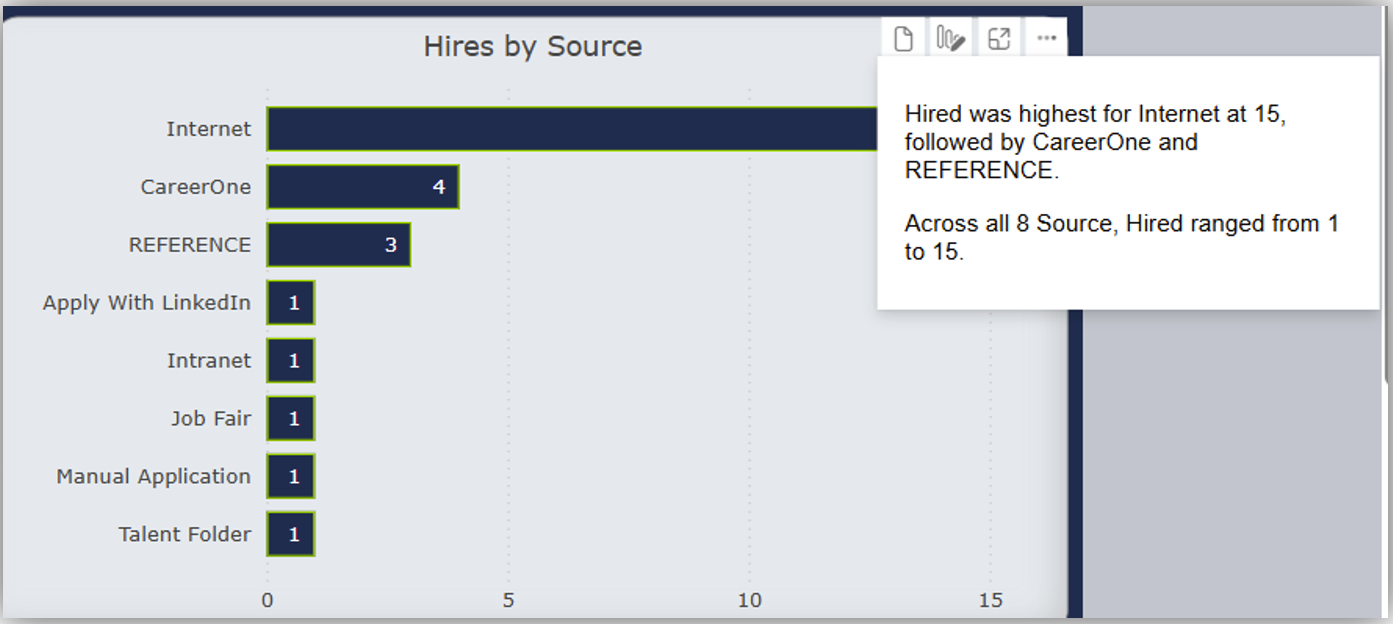Click the Personalize this visual icon
The width and height of the screenshot is (1393, 624).
[x=950, y=39]
